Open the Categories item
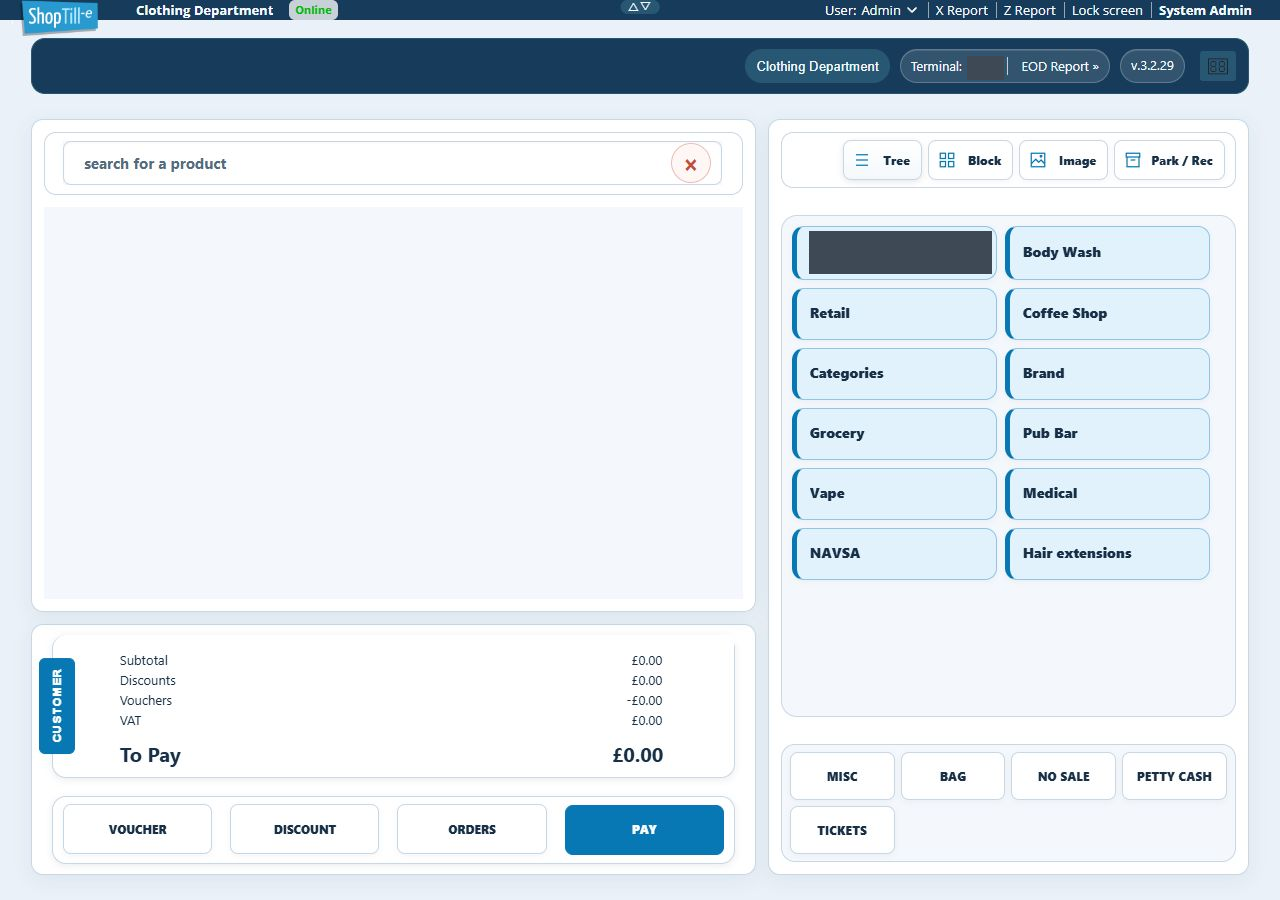1280x900 pixels. click(x=894, y=374)
